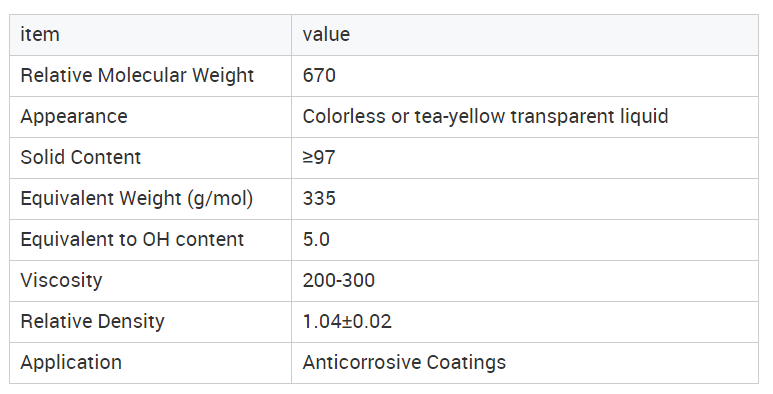
Task: Select Equivalent Weight (g/mol) cell
Action: pos(150,199)
